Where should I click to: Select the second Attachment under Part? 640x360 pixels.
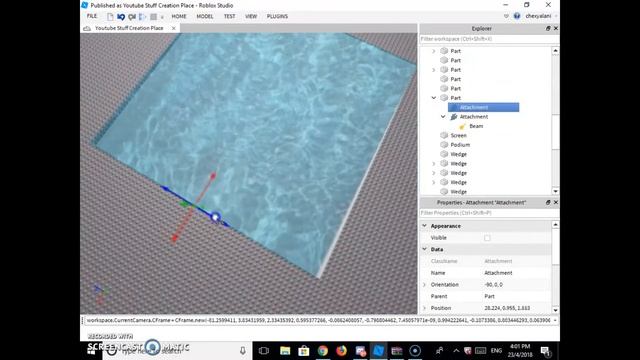point(473,117)
